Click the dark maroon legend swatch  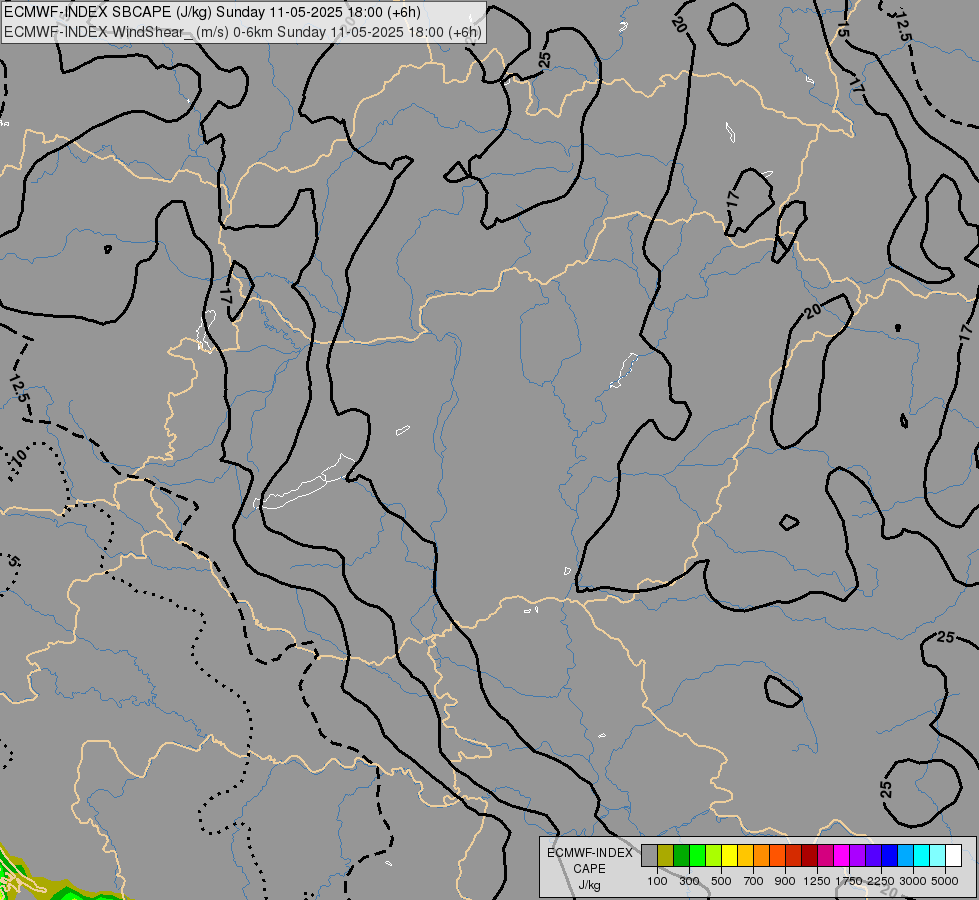810,855
